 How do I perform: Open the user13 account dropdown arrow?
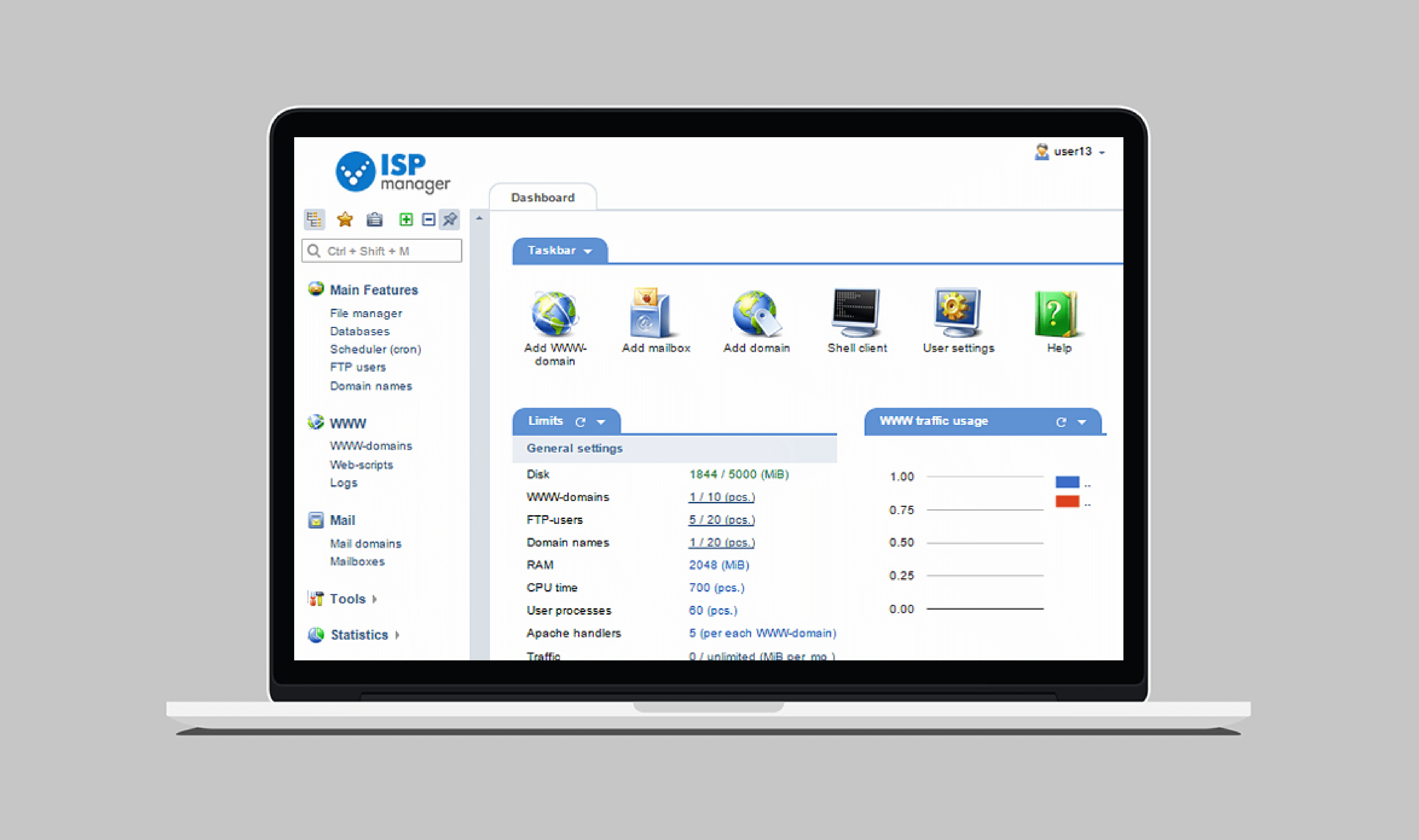coord(1102,153)
